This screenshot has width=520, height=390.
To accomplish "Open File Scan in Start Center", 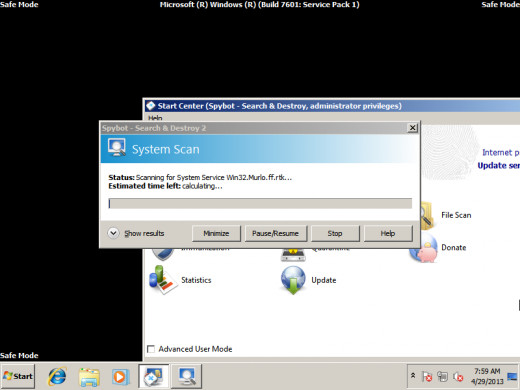I will (x=456, y=215).
